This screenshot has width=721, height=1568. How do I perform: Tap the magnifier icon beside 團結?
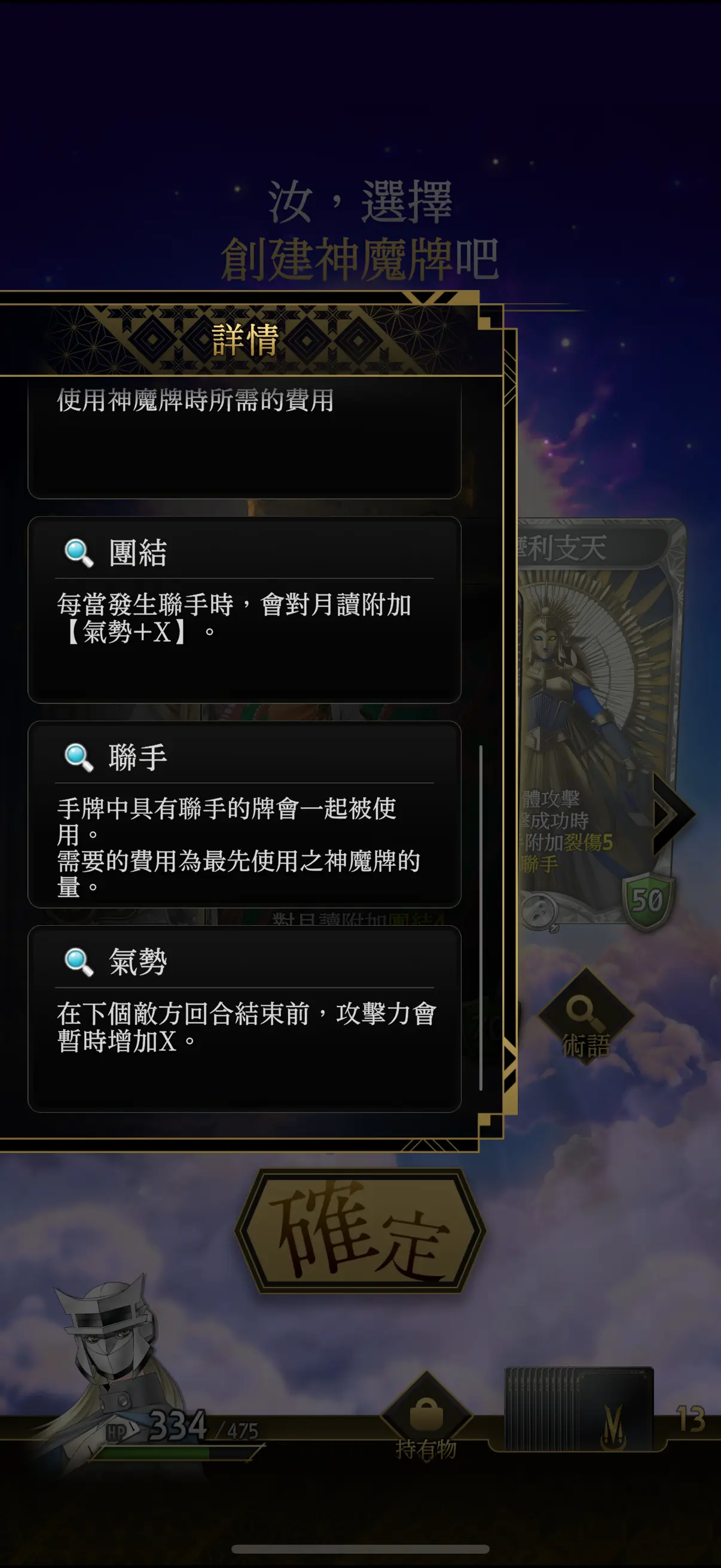coord(79,553)
